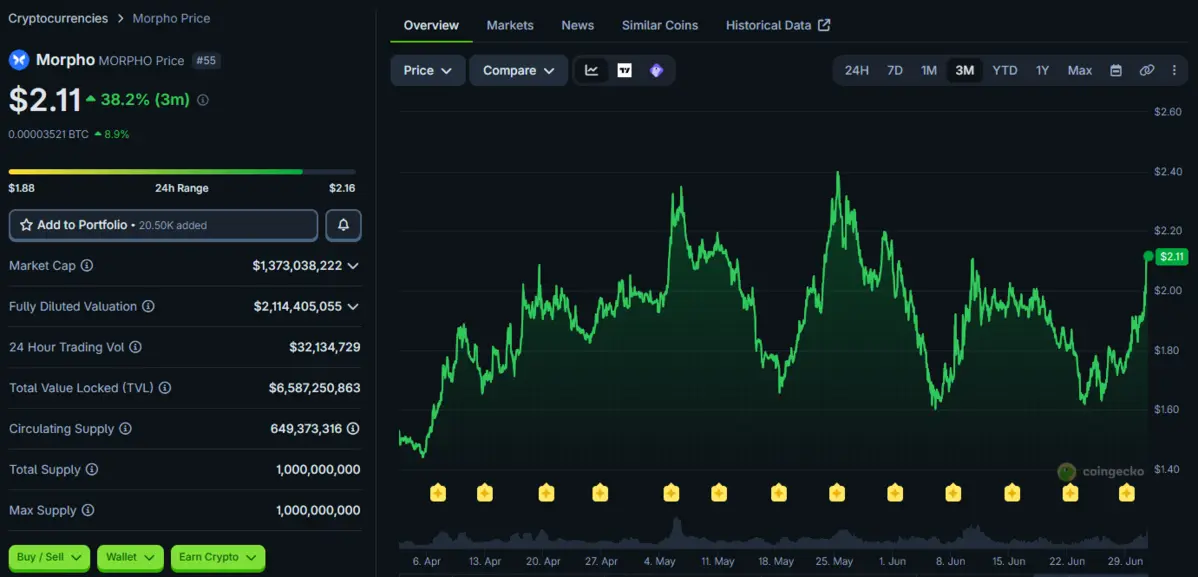
Task: Click the $32,134,729 trading volume value
Action: (325, 347)
